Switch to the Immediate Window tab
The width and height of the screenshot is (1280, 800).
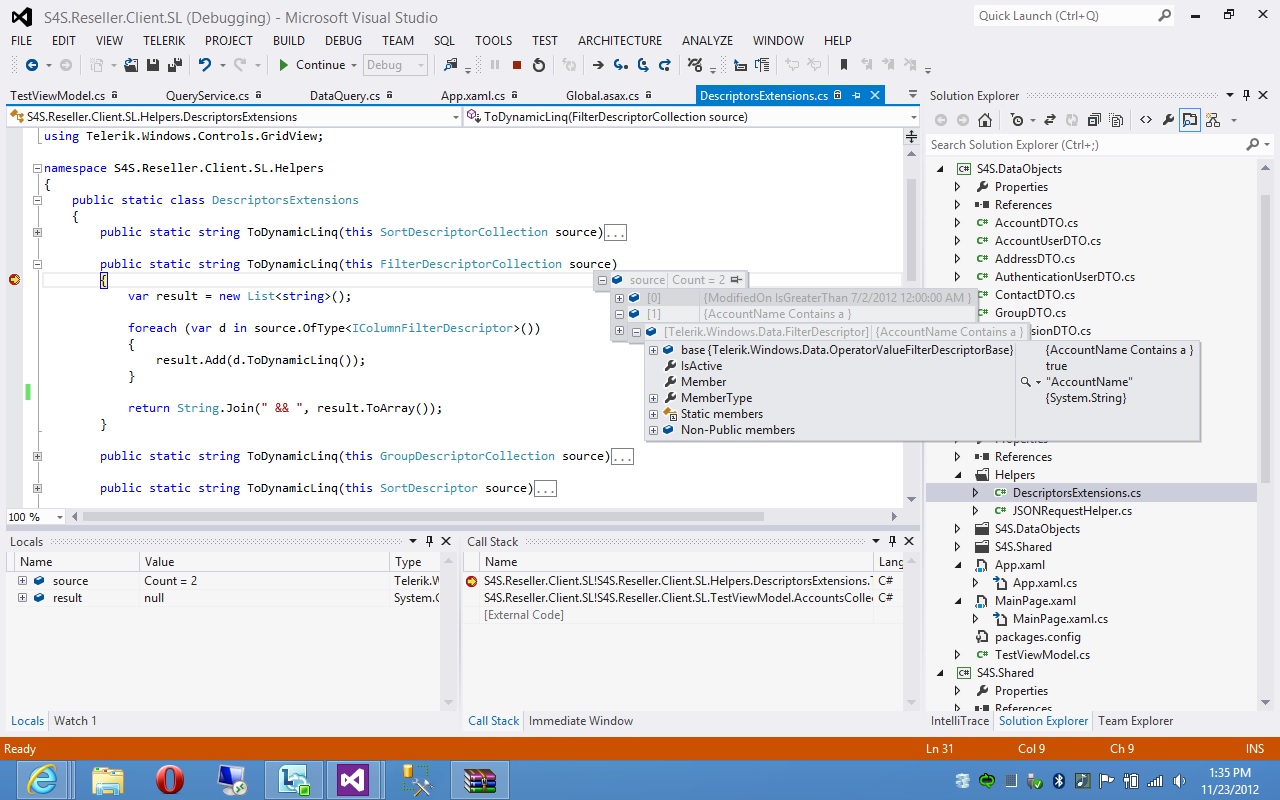580,721
